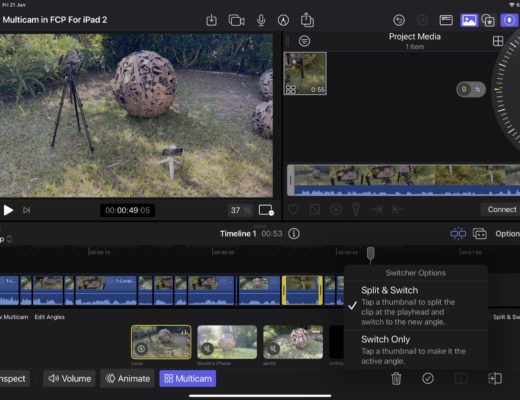The width and height of the screenshot is (520, 400).
Task: Delete the selected clip with trash icon
Action: point(396,379)
